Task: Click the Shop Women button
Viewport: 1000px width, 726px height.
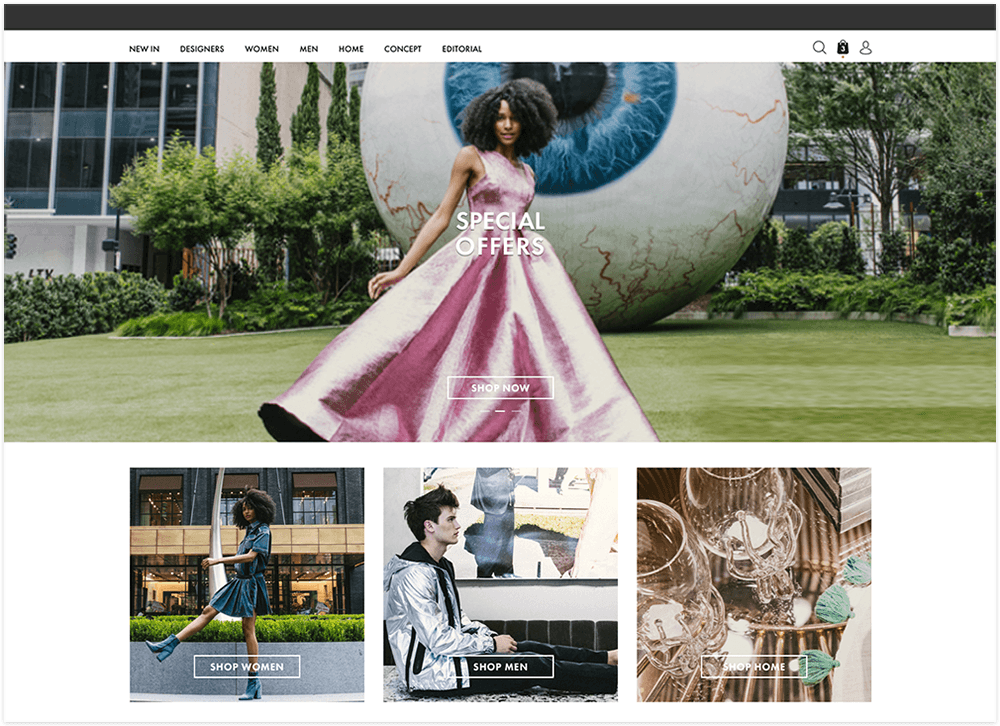Action: tap(247, 667)
